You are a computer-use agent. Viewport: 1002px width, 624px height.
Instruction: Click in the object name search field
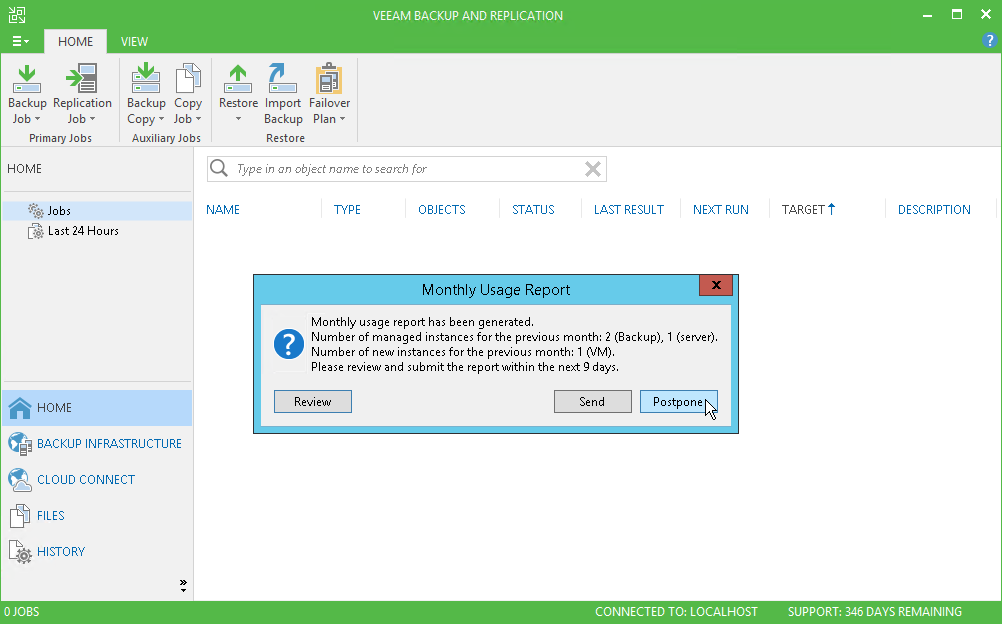click(x=406, y=169)
